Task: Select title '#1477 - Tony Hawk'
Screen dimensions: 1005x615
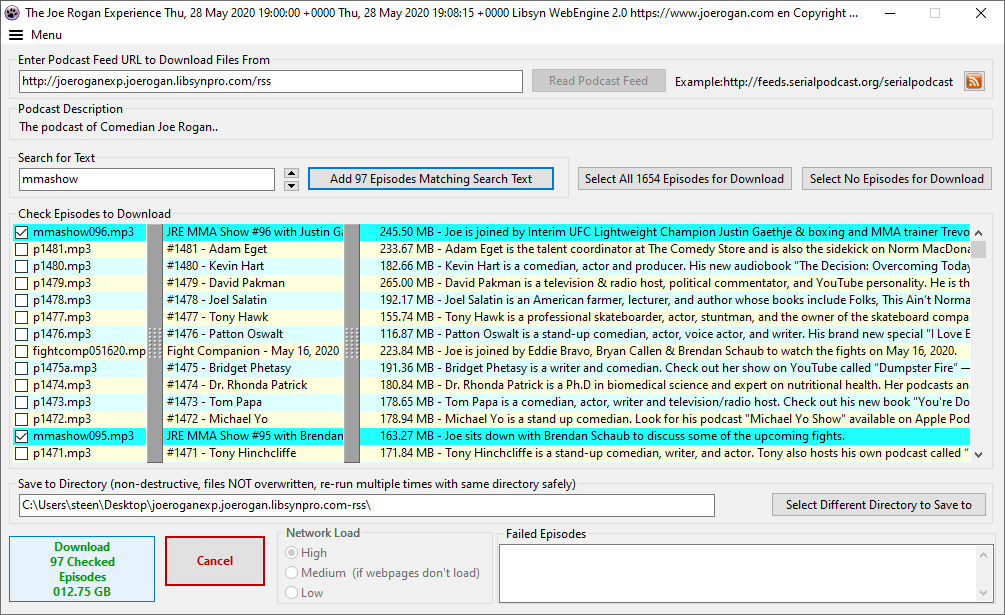Action: pos(217,317)
